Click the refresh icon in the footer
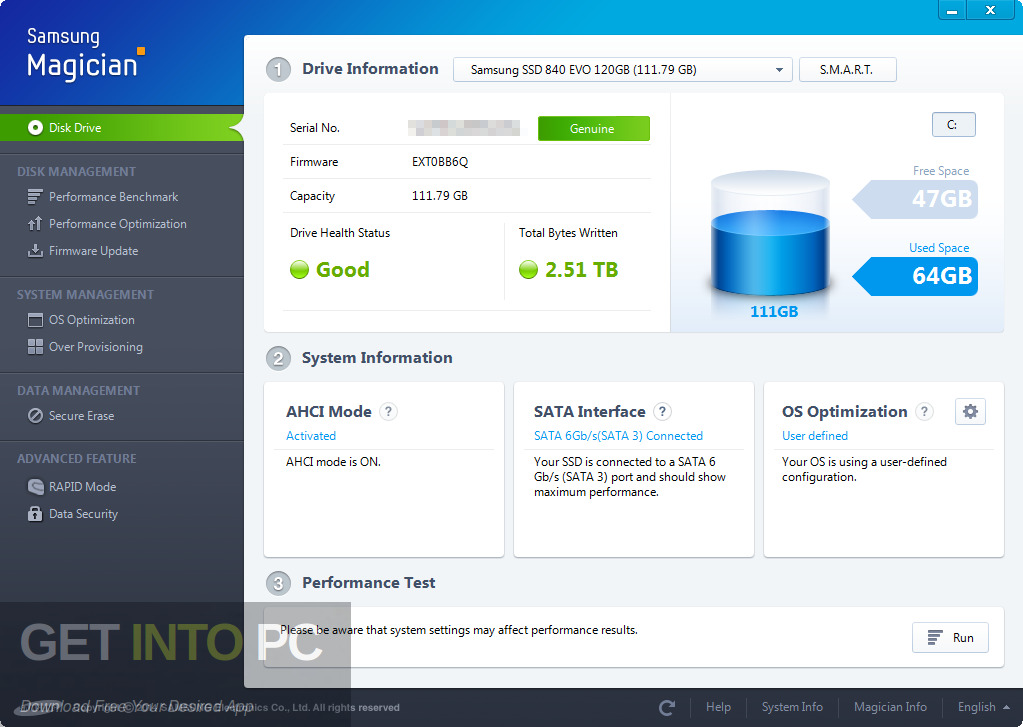The height and width of the screenshot is (727, 1023). point(667,707)
